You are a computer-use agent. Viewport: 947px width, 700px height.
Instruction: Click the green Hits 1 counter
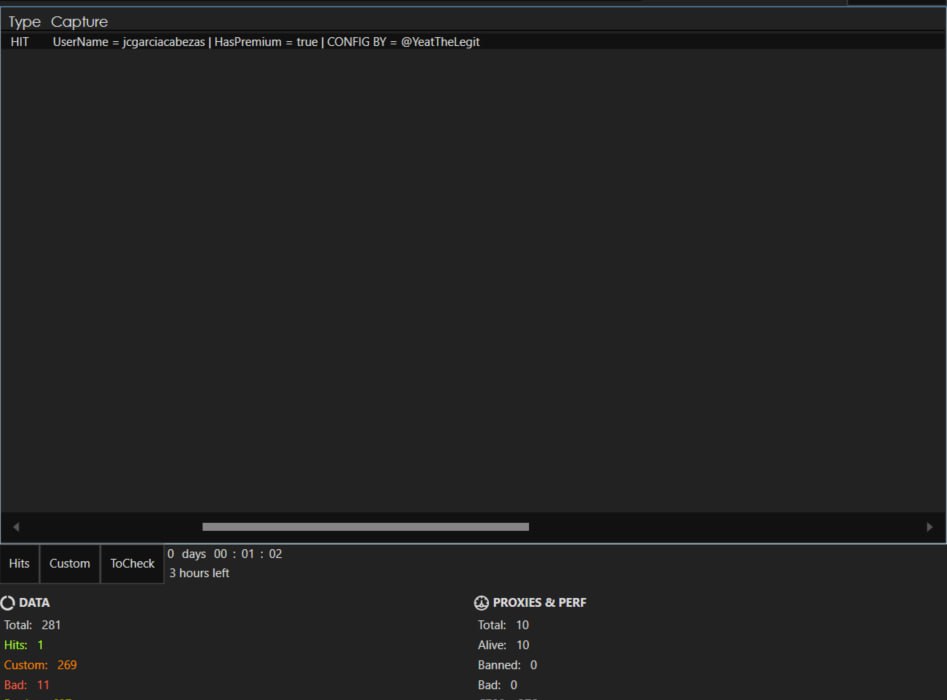coord(24,645)
